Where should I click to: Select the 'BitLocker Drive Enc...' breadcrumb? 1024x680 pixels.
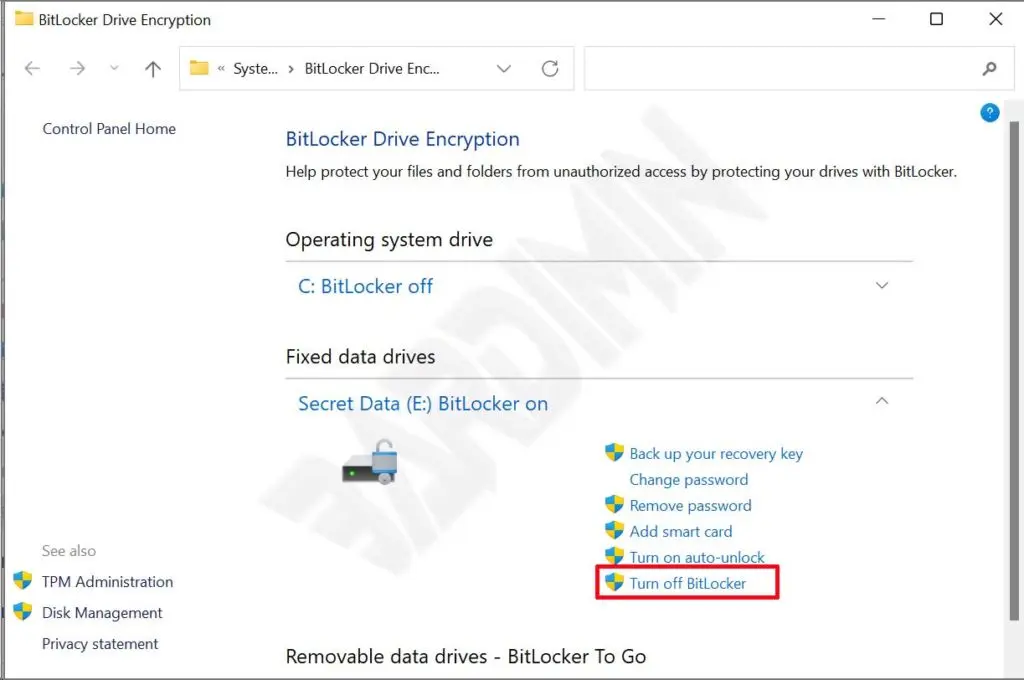point(372,69)
